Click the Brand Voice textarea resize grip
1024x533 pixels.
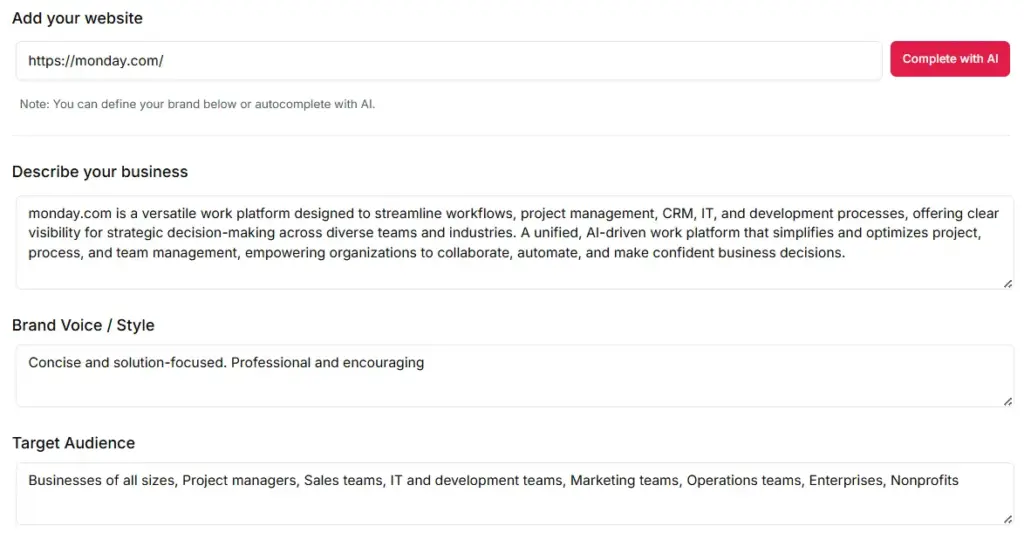(x=1007, y=400)
